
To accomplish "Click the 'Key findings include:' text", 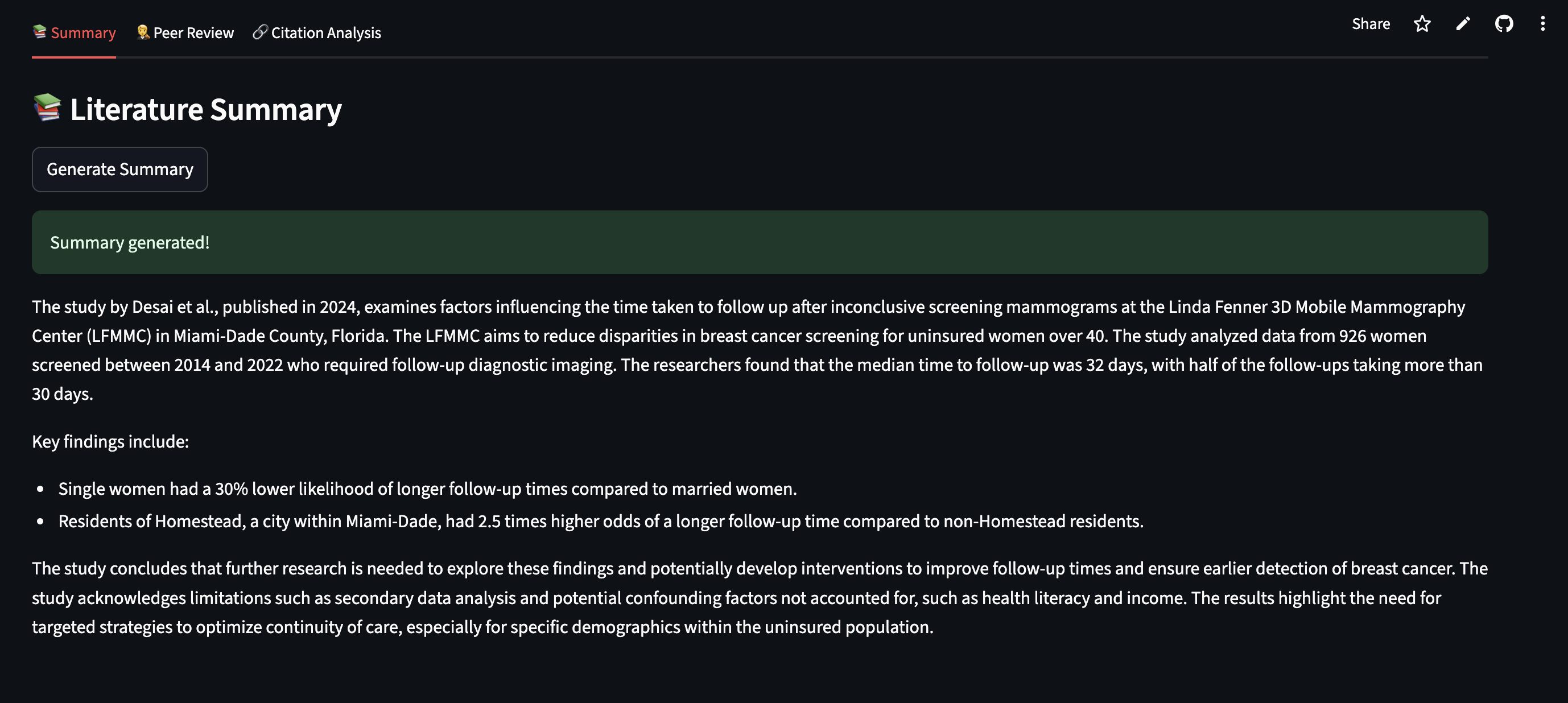I will click(110, 441).
